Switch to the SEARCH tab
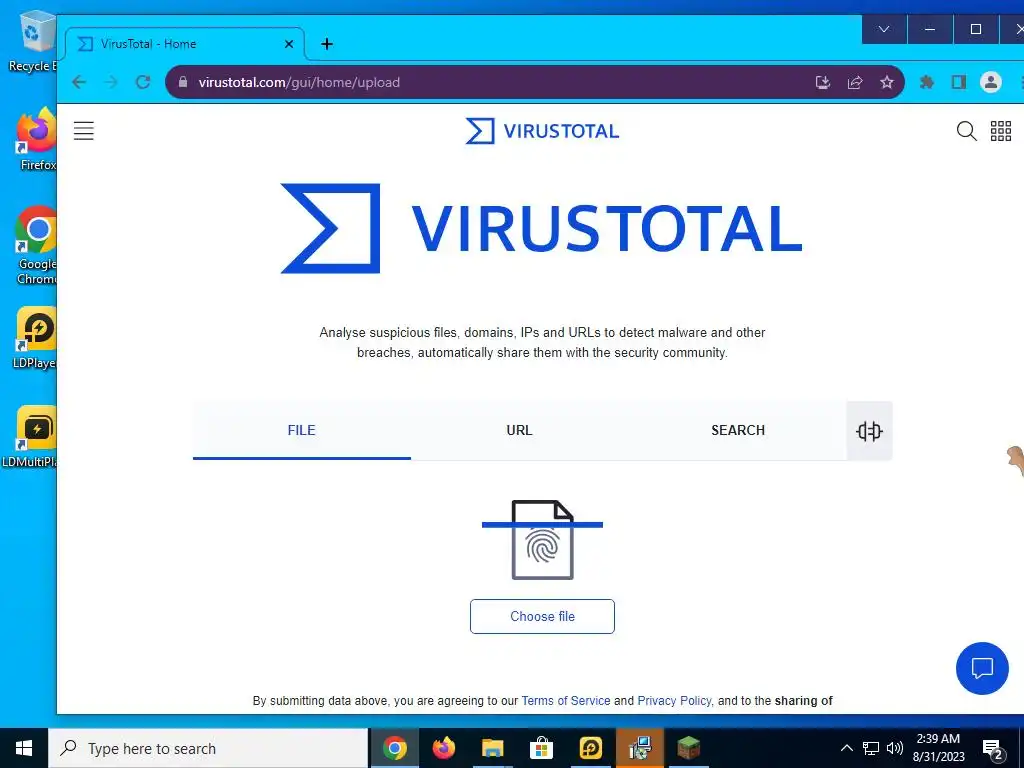Image resolution: width=1024 pixels, height=768 pixels. pyautogui.click(x=737, y=430)
